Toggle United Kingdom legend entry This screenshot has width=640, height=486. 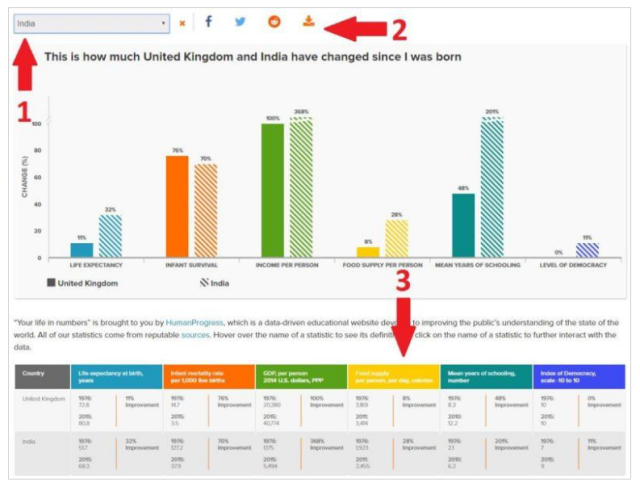click(x=83, y=283)
